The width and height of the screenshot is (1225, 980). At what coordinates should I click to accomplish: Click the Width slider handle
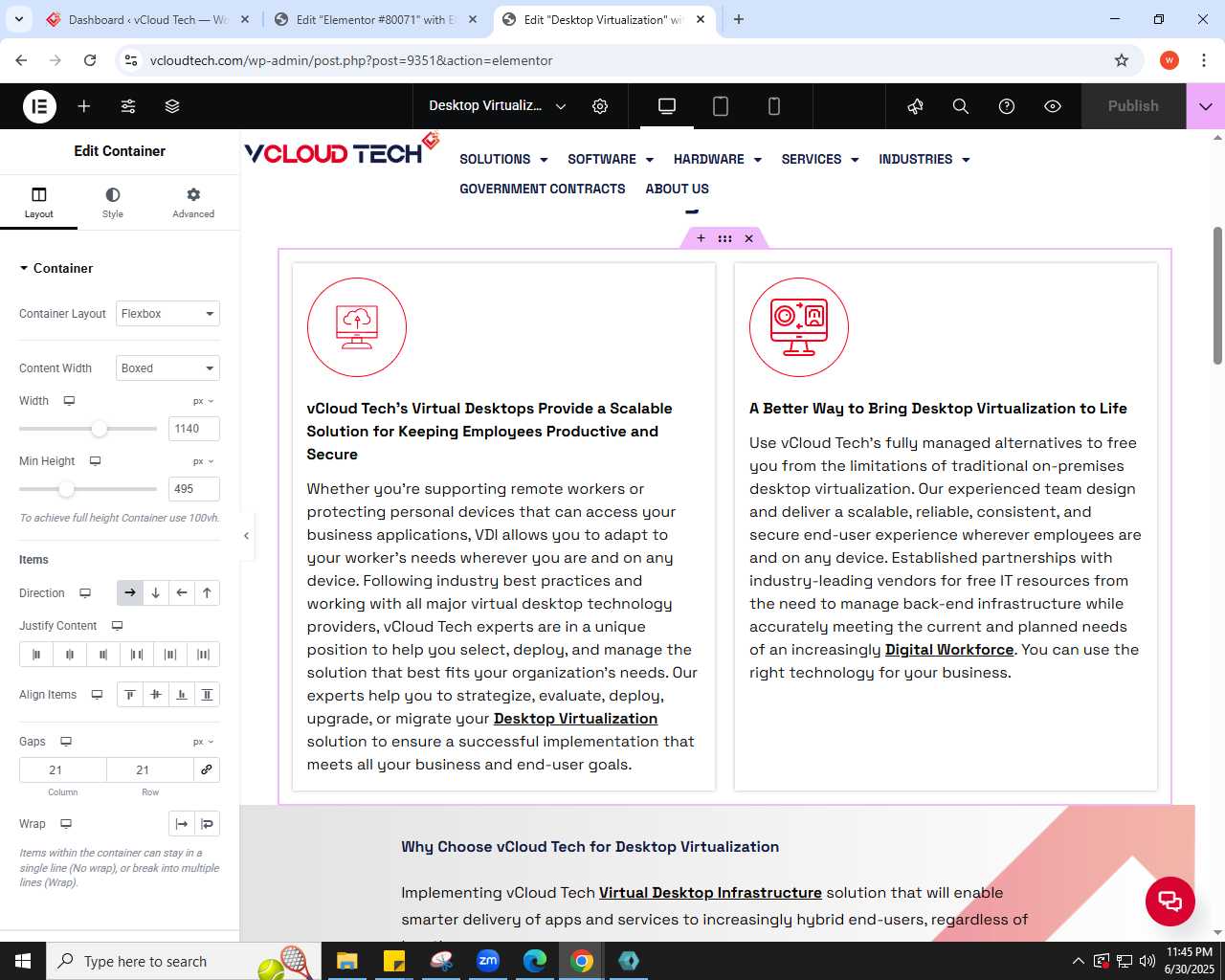pyautogui.click(x=100, y=429)
